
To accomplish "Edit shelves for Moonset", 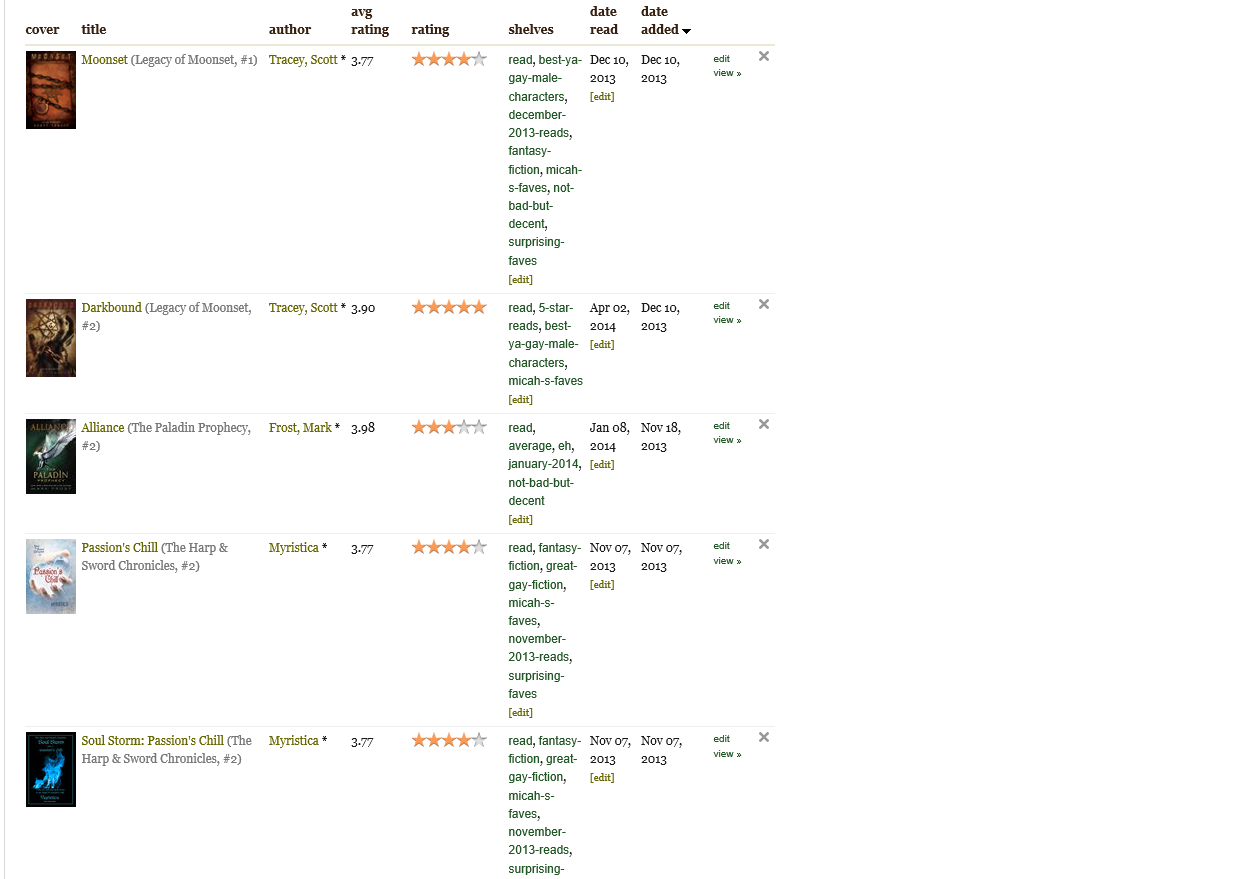I will (520, 280).
